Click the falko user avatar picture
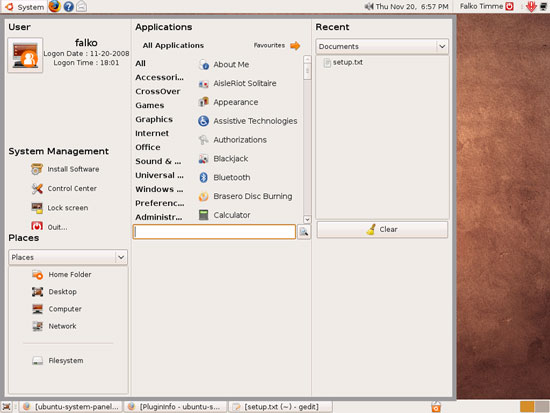The width and height of the screenshot is (550, 413). [x=25, y=55]
